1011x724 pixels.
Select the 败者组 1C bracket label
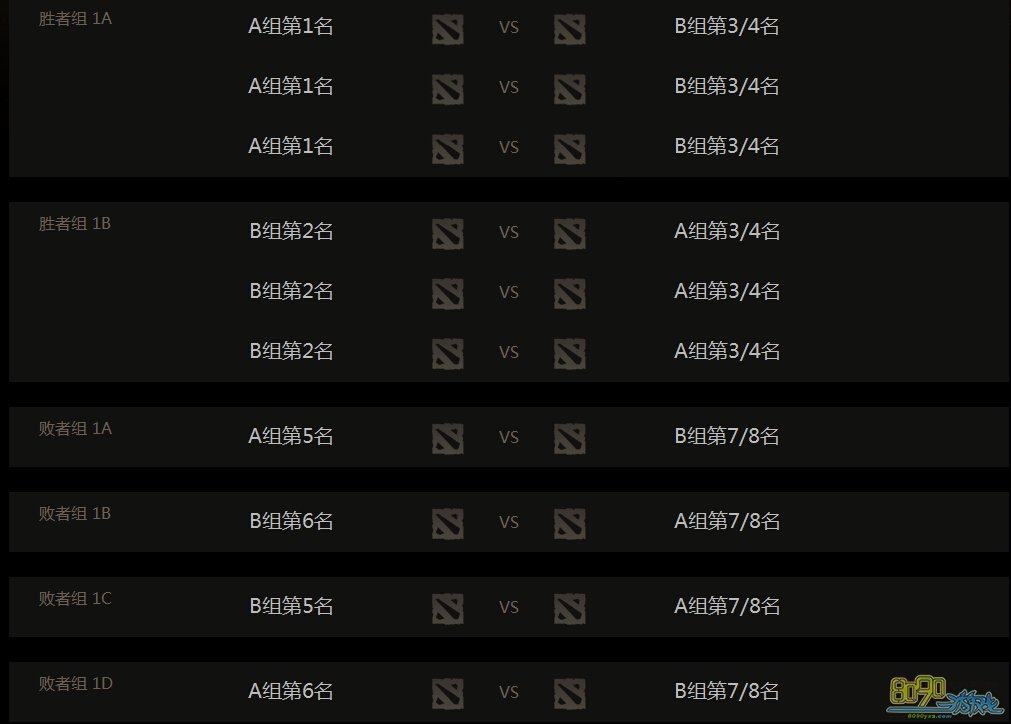click(75, 598)
